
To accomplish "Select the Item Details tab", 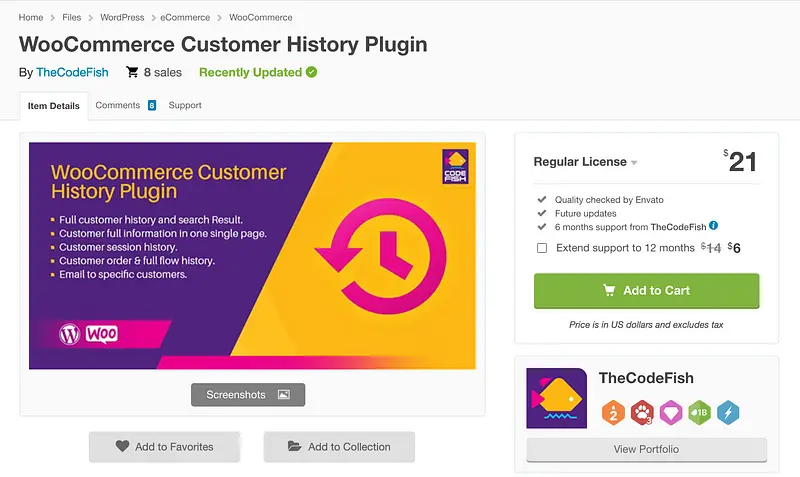I will click(54, 106).
